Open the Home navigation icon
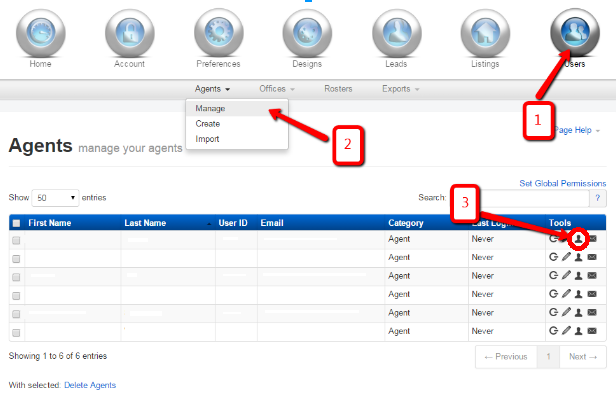616x420 pixels. [x=40, y=33]
